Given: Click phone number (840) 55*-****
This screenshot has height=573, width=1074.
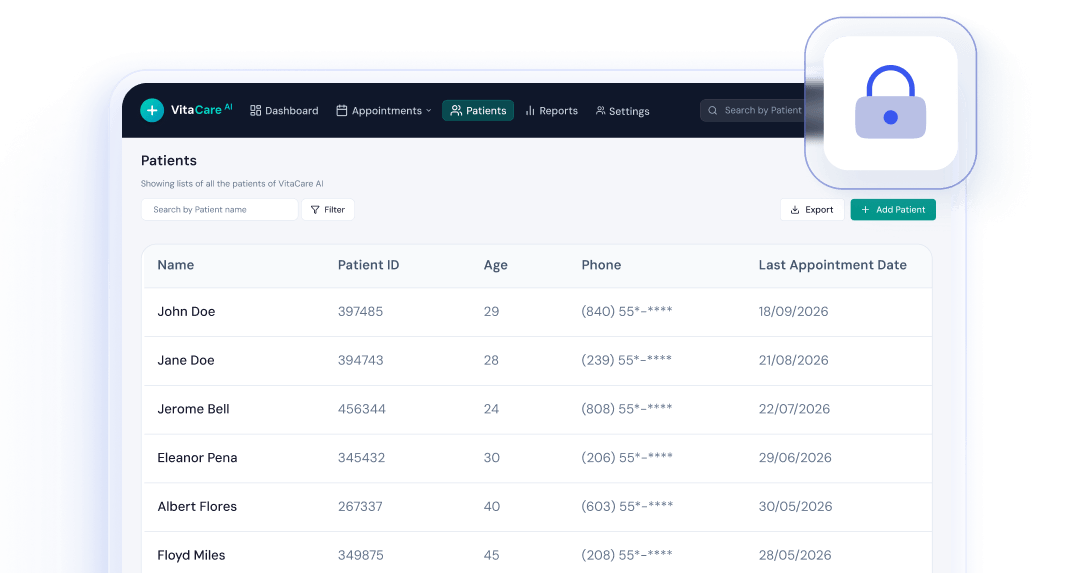Looking at the screenshot, I should point(627,311).
